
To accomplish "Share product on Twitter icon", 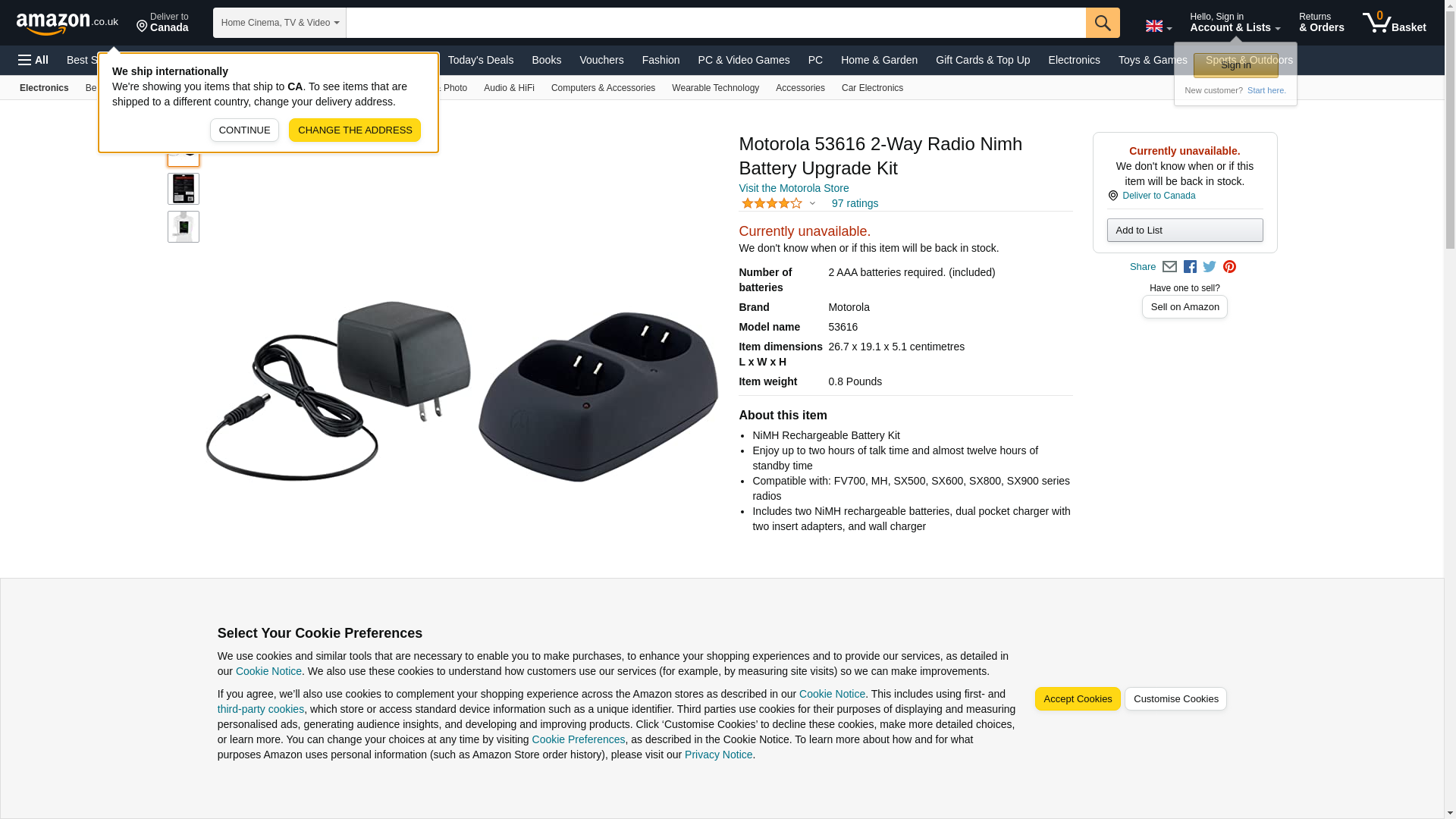I will [x=1210, y=267].
